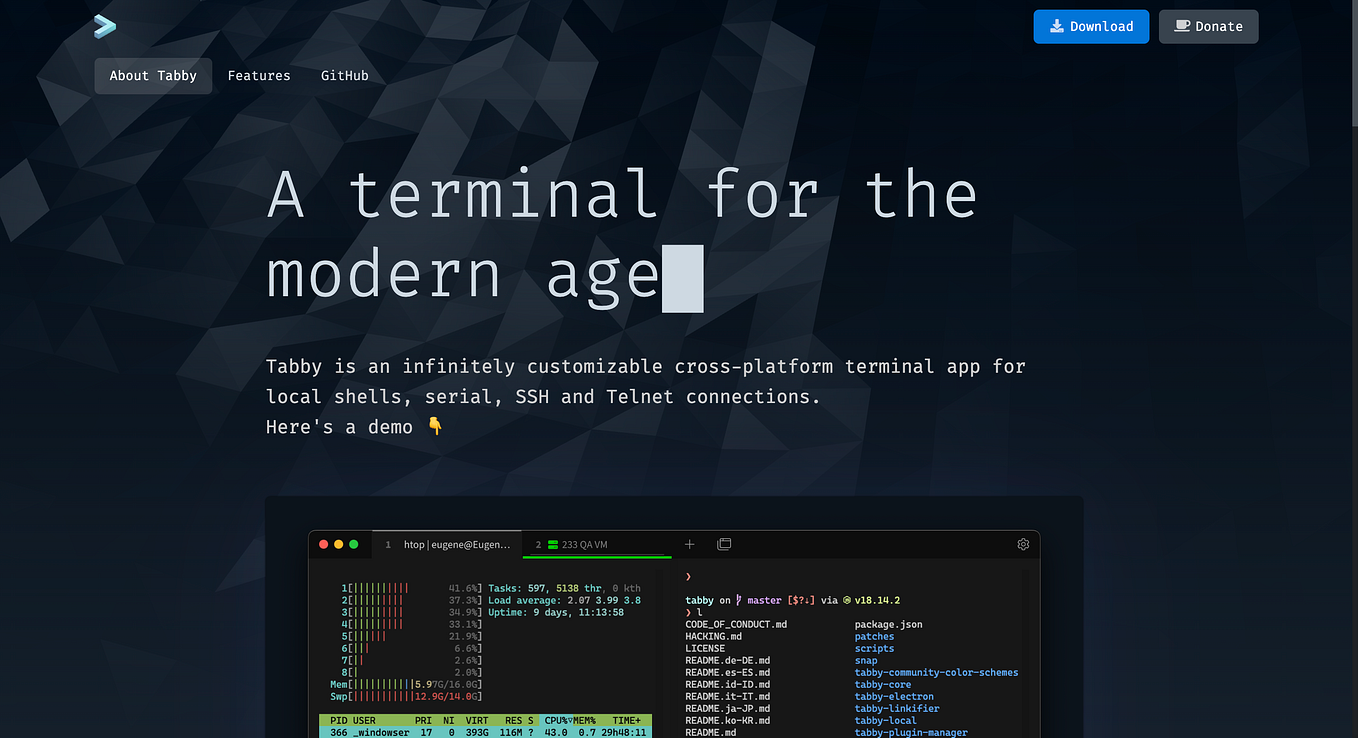This screenshot has width=1358, height=738.
Task: Click the duplicate tab icon beside the plus
Action: click(x=724, y=544)
